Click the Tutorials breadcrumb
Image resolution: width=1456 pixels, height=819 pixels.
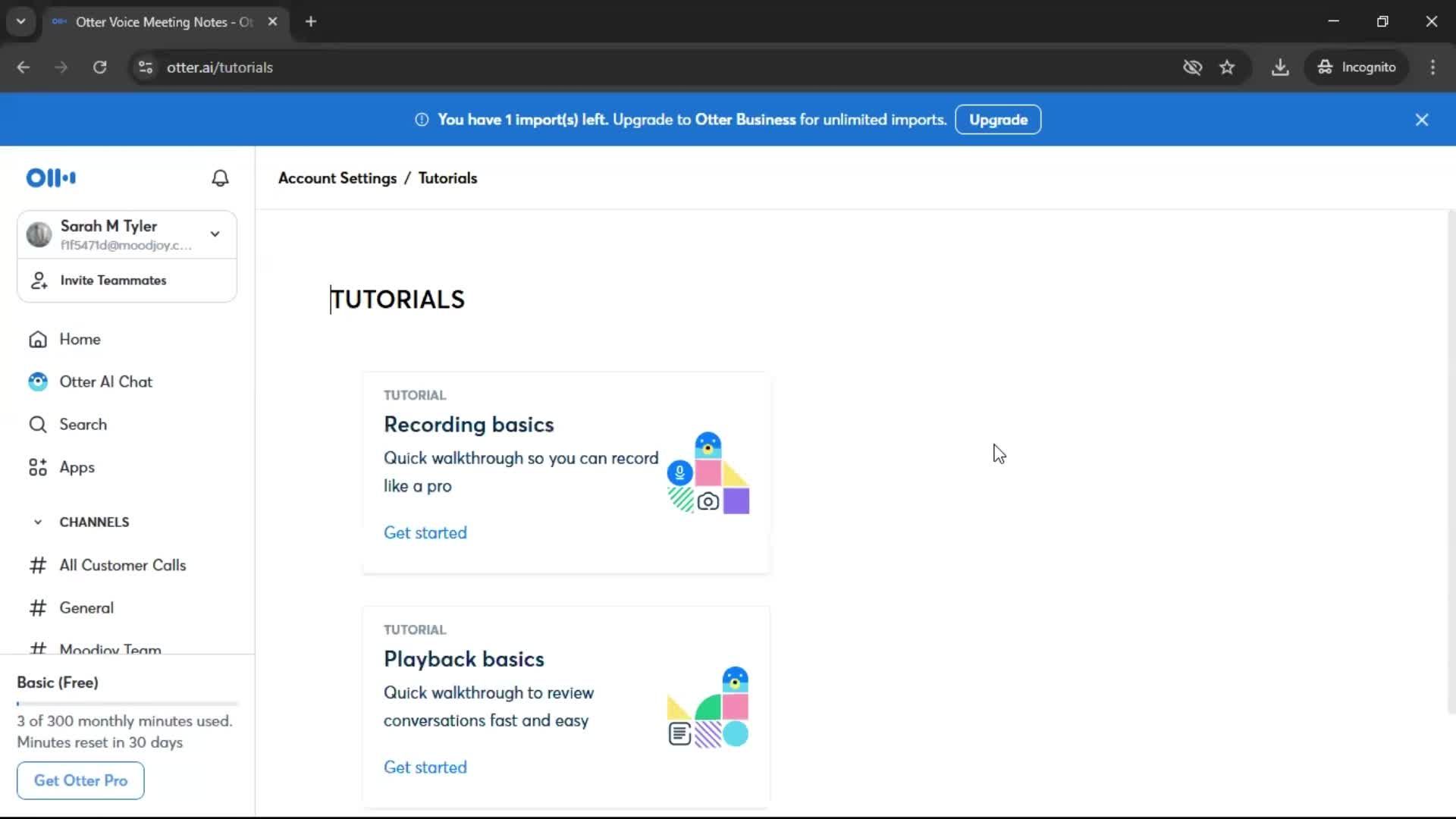[x=448, y=178]
